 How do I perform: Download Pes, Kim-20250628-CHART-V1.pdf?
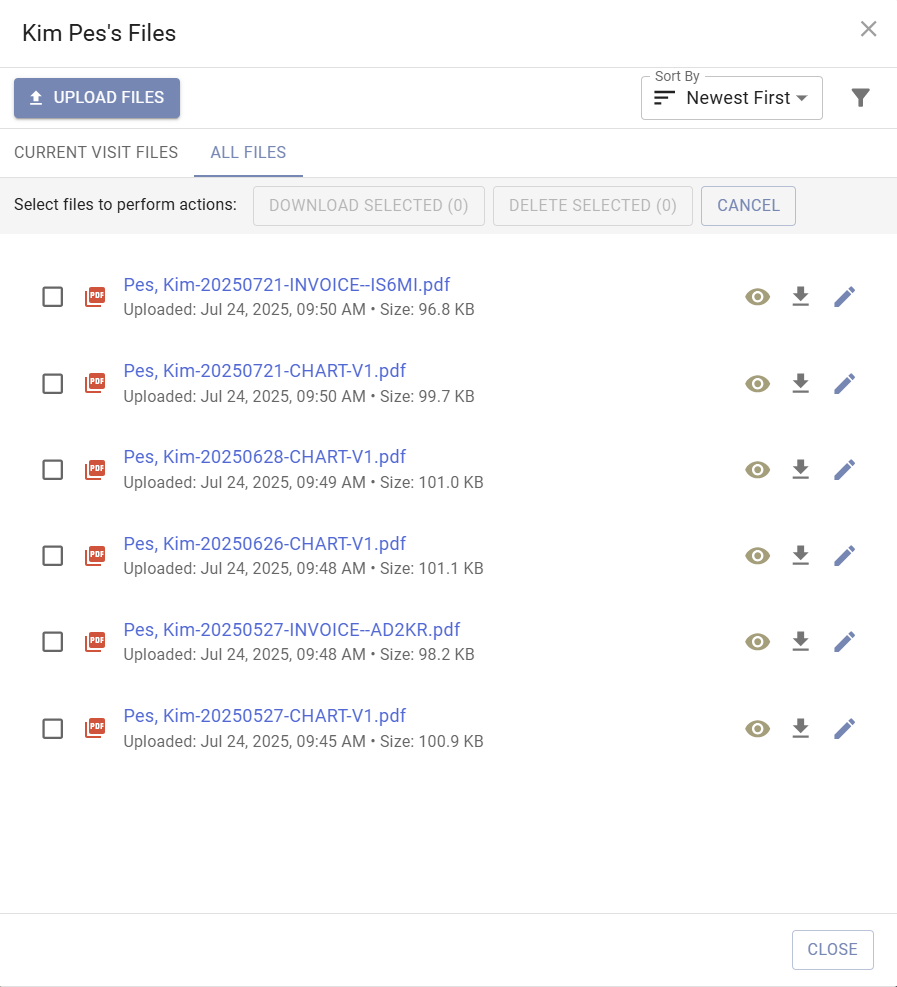click(x=800, y=470)
